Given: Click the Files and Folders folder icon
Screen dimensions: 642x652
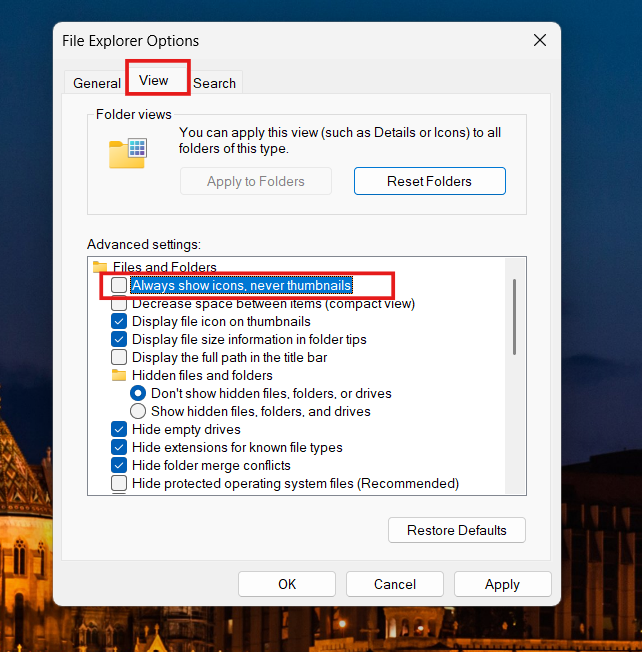Looking at the screenshot, I should [100, 267].
